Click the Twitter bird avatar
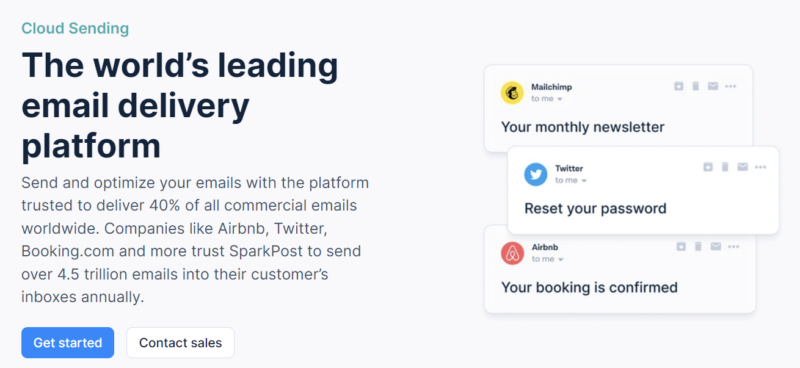This screenshot has width=800, height=368. tap(535, 175)
